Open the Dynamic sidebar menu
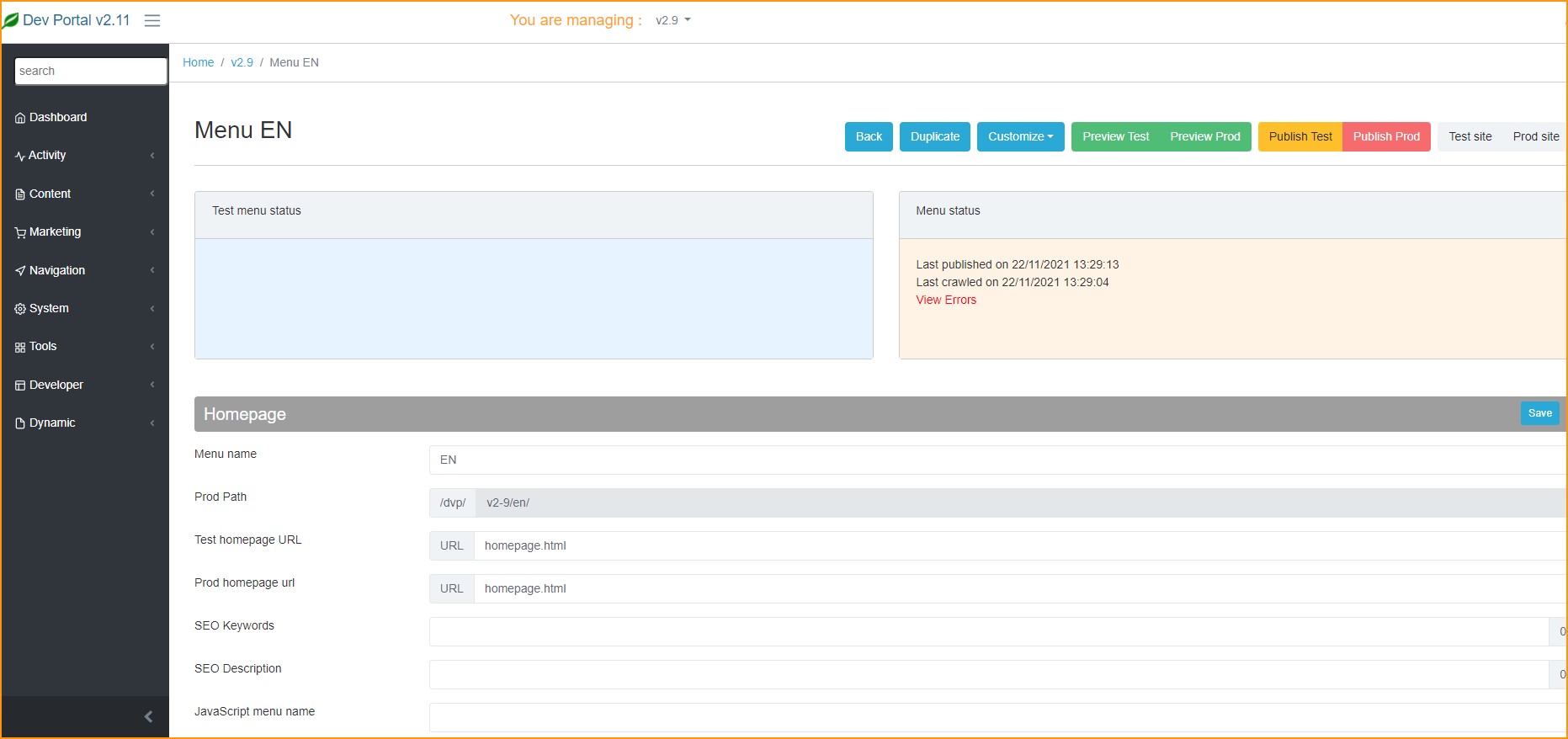The height and width of the screenshot is (739, 1568). pyautogui.click(x=52, y=423)
